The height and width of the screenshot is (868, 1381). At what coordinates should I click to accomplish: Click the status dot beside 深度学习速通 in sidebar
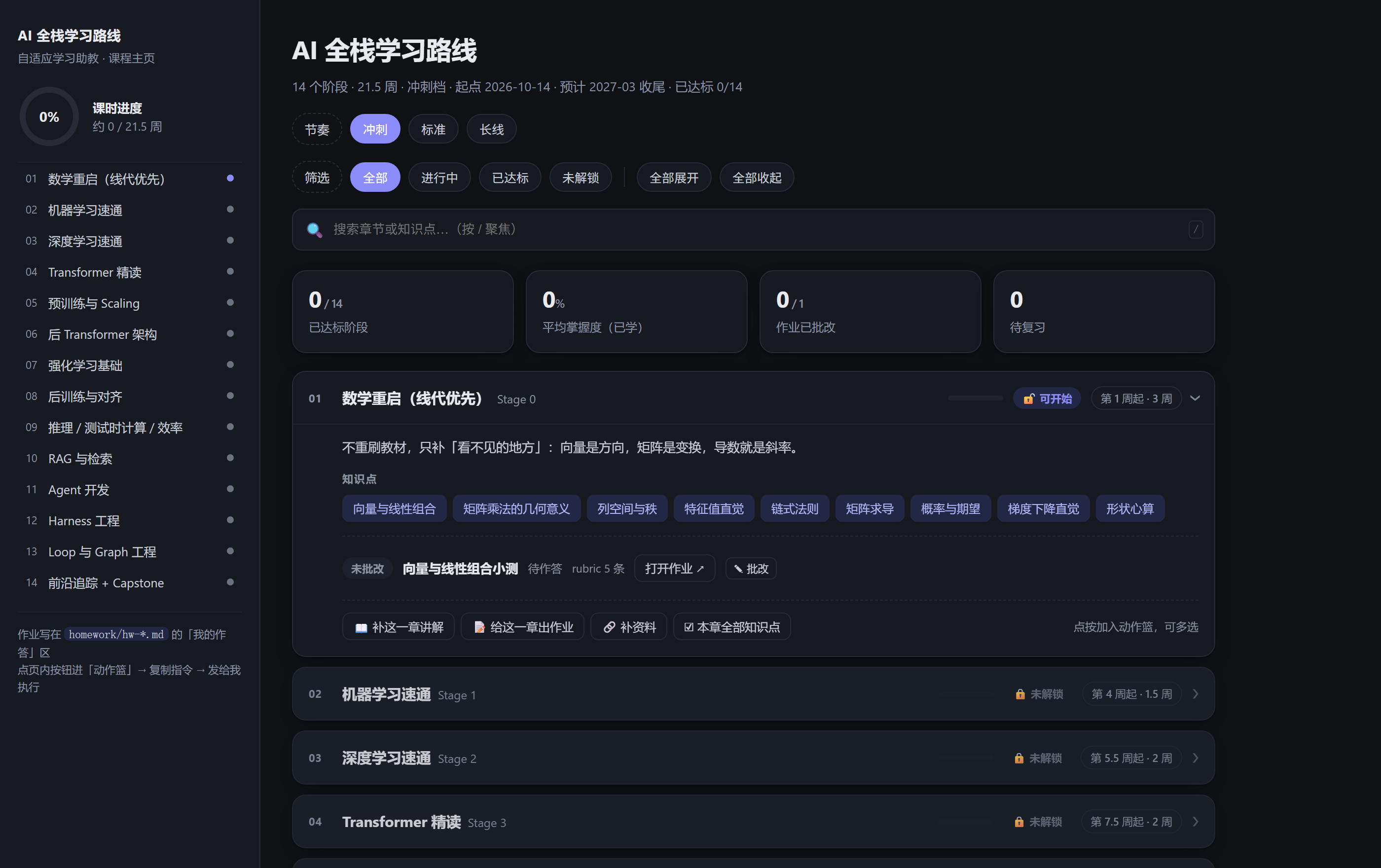click(x=230, y=240)
